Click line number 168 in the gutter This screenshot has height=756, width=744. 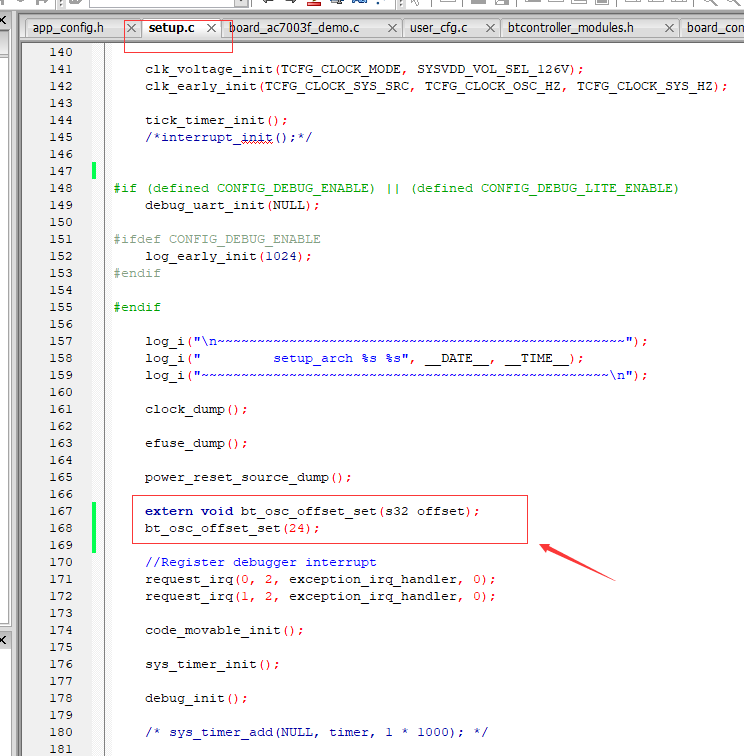coord(61,528)
